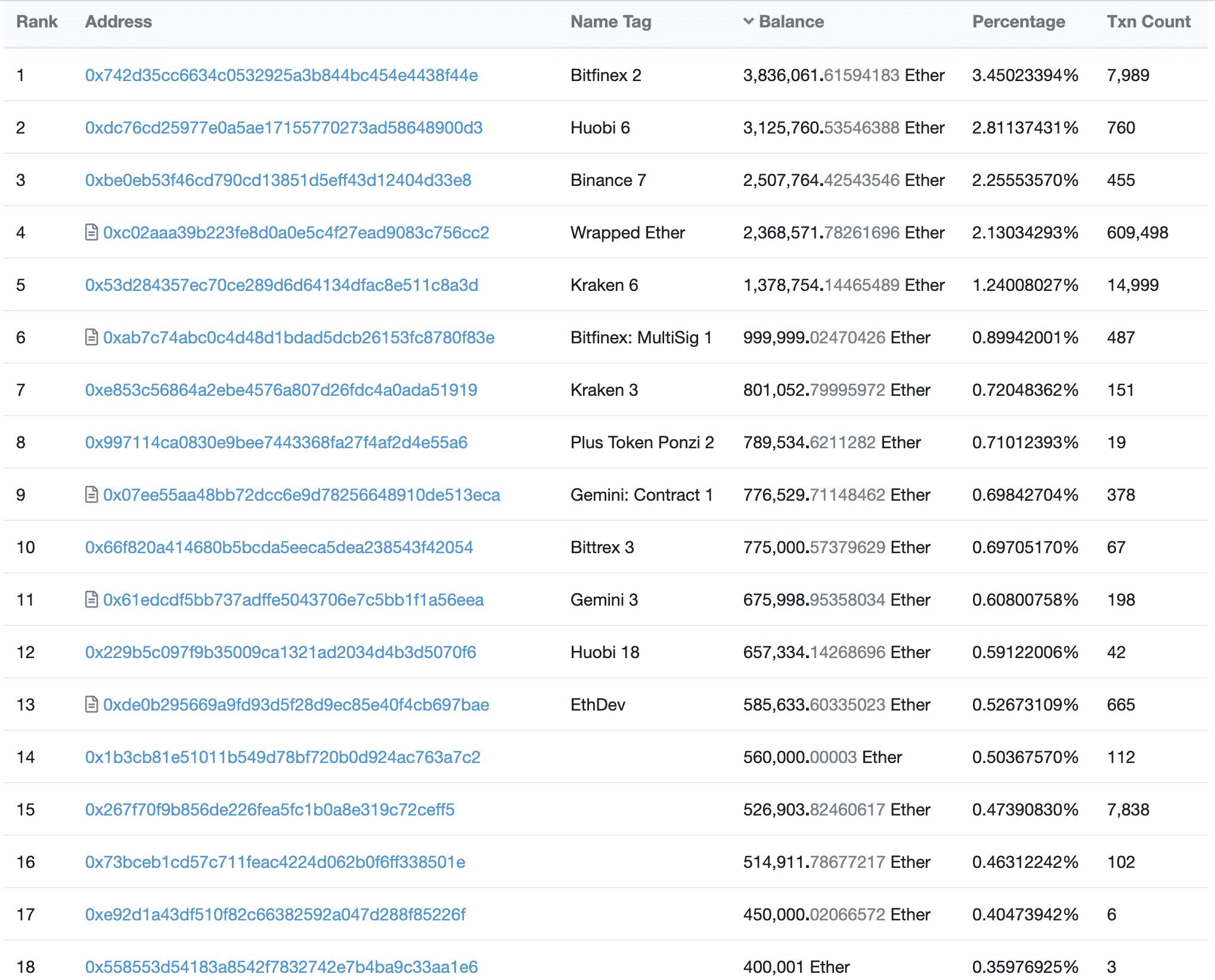
Task: Select the 'Bitfinex: MultiSig 1' name tag
Action: coord(641,337)
